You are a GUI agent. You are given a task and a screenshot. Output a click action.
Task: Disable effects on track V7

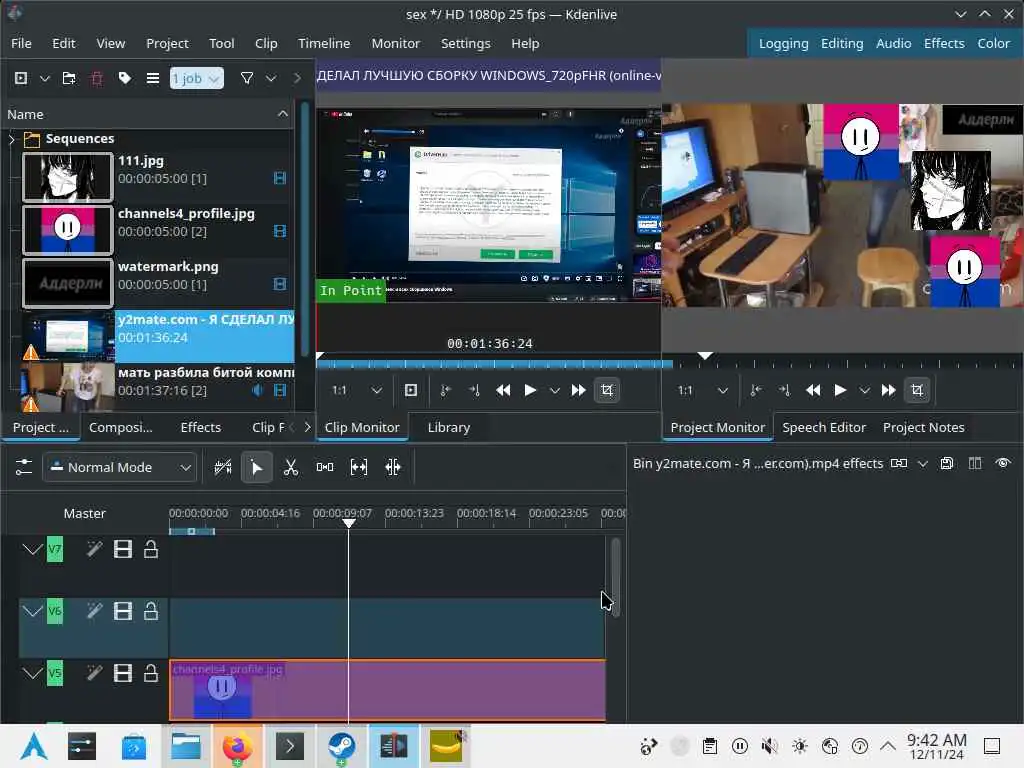point(95,549)
